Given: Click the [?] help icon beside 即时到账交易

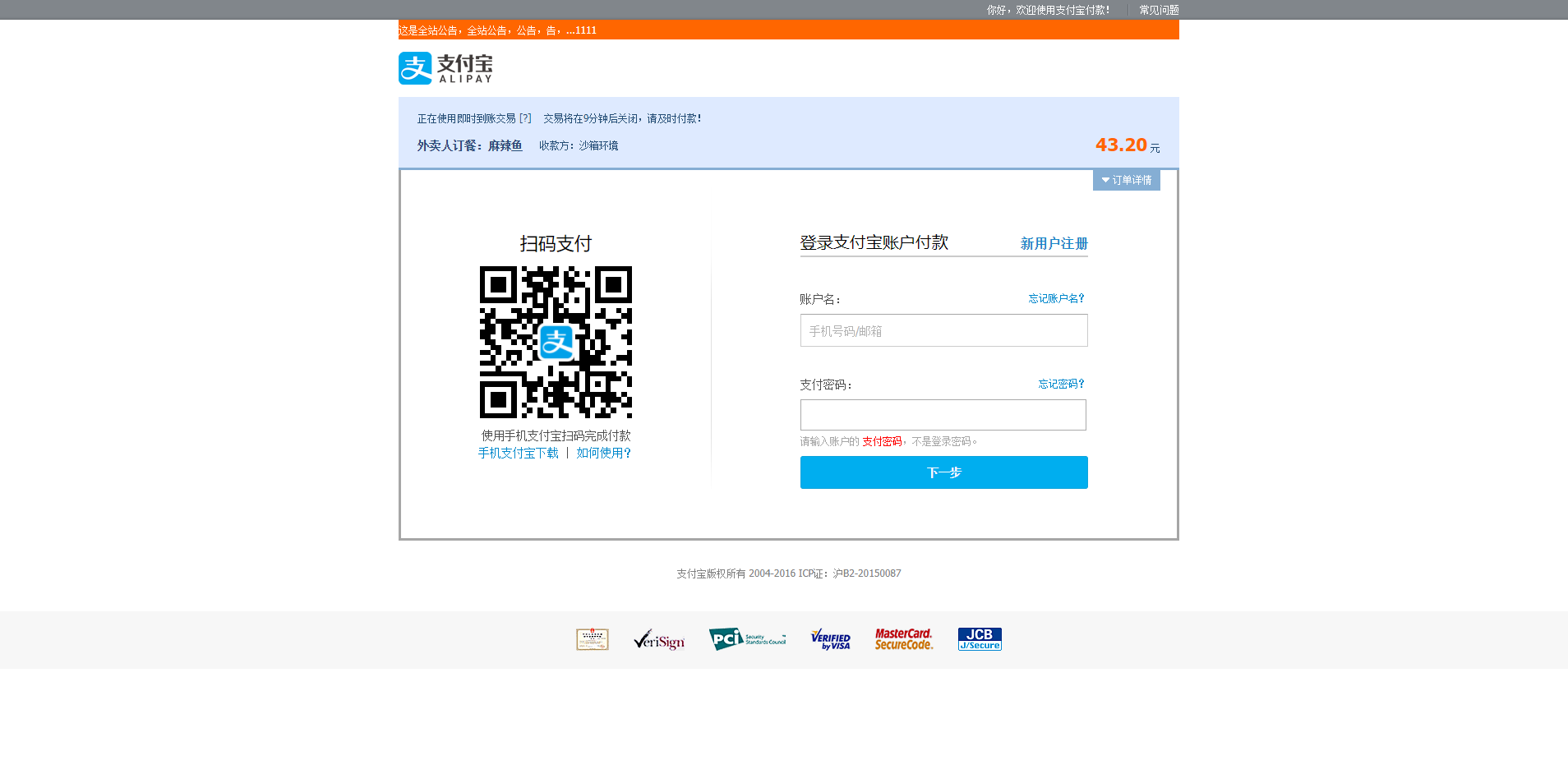Looking at the screenshot, I should (525, 118).
